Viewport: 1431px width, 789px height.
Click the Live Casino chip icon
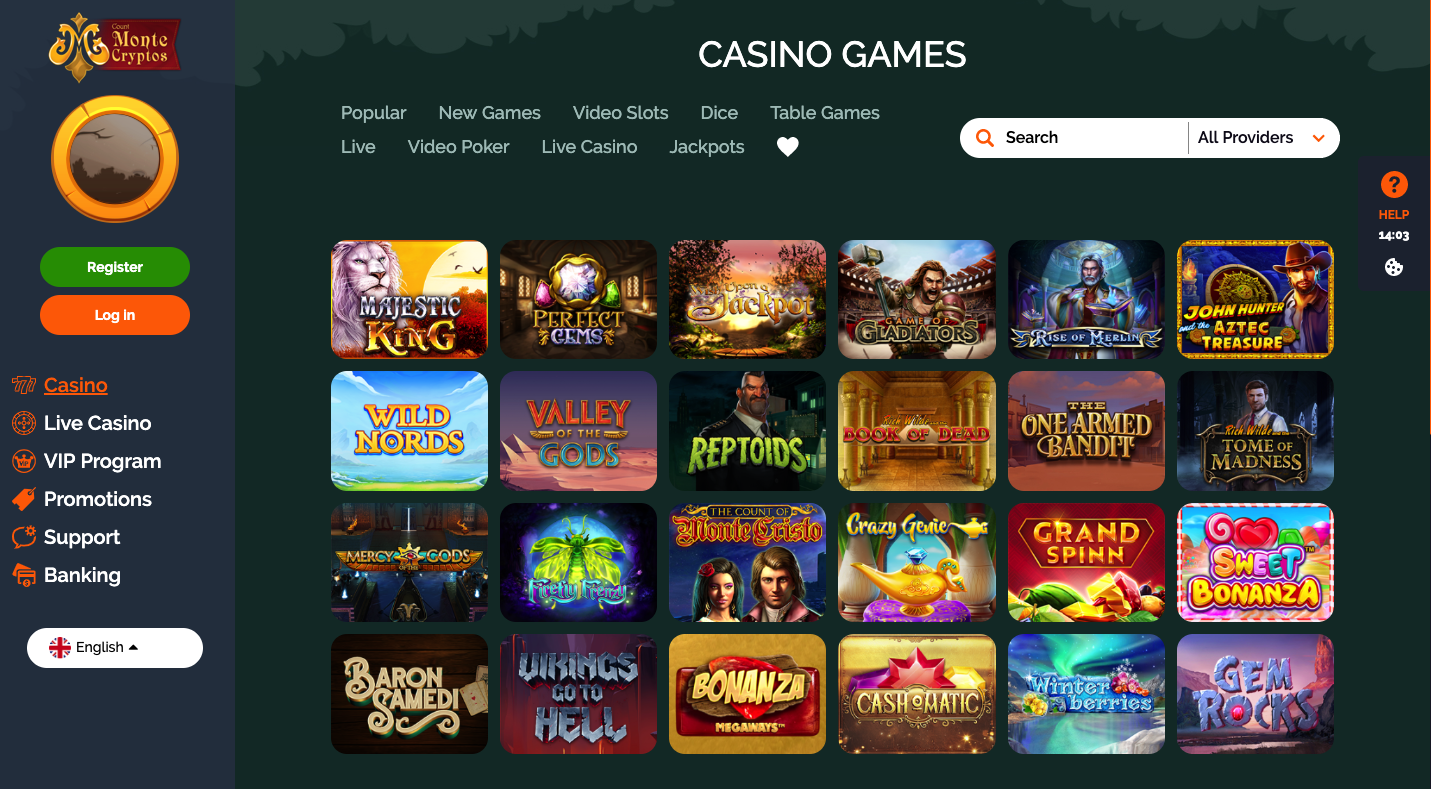[x=23, y=423]
